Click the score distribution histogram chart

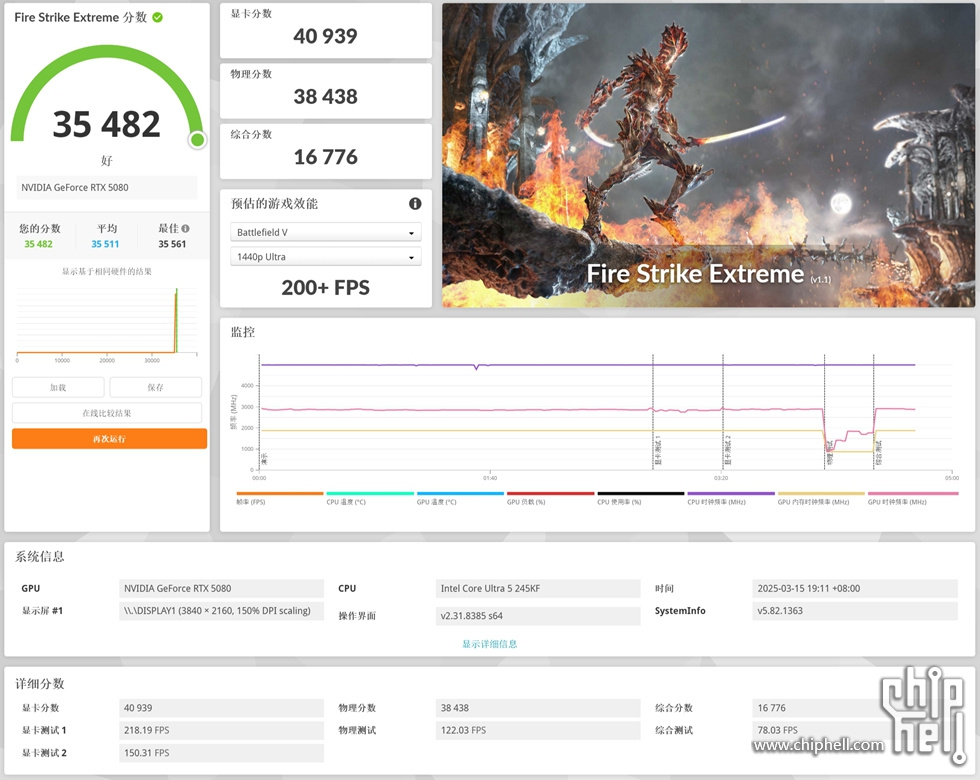107,324
